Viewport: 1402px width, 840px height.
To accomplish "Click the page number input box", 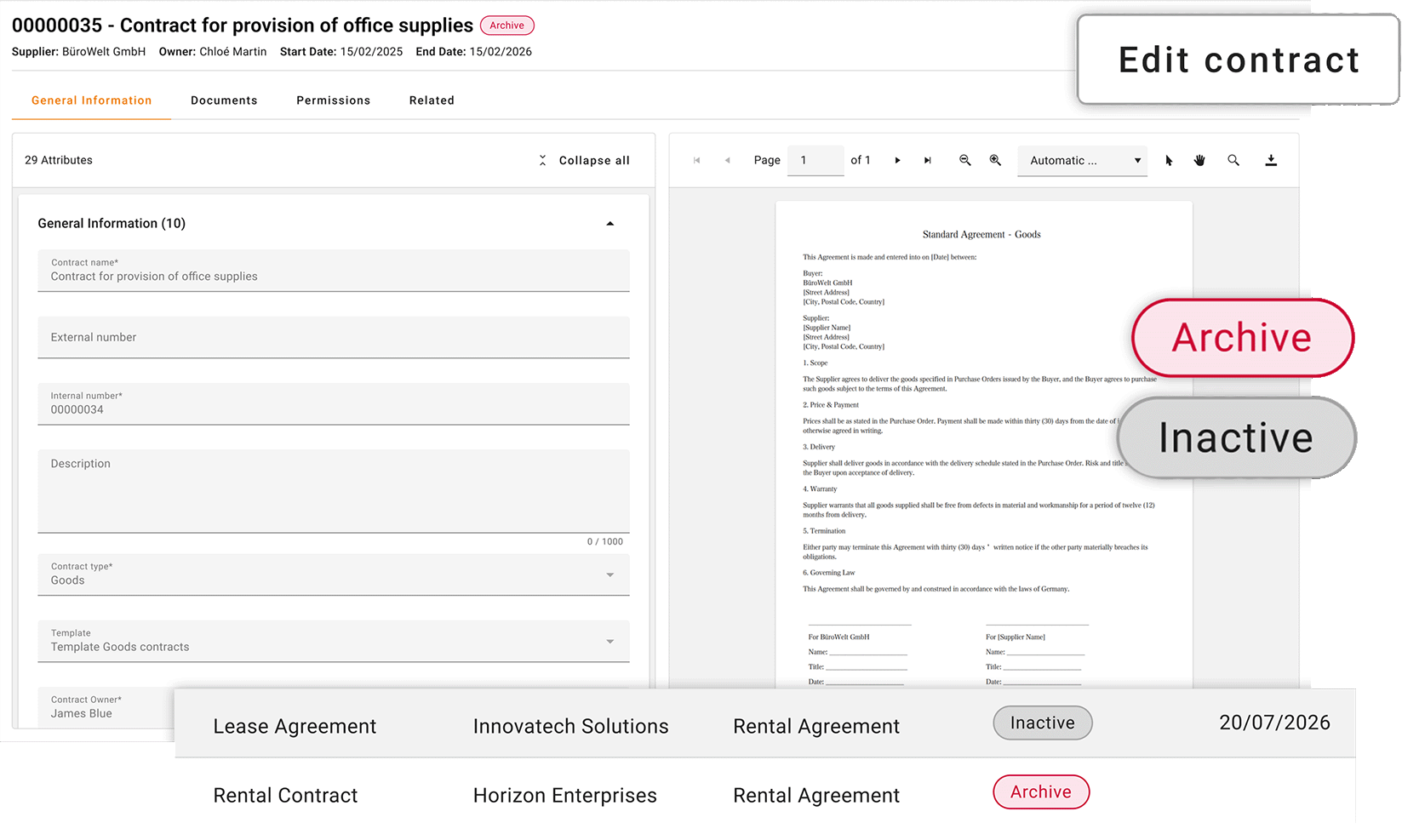I will point(815,160).
